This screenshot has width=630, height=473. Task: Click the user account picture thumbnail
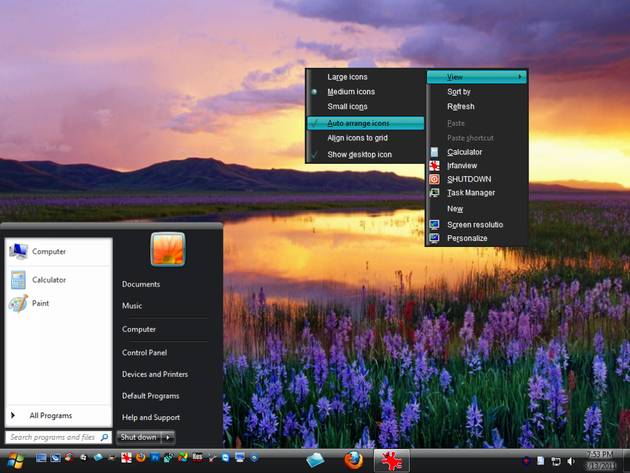tap(167, 249)
